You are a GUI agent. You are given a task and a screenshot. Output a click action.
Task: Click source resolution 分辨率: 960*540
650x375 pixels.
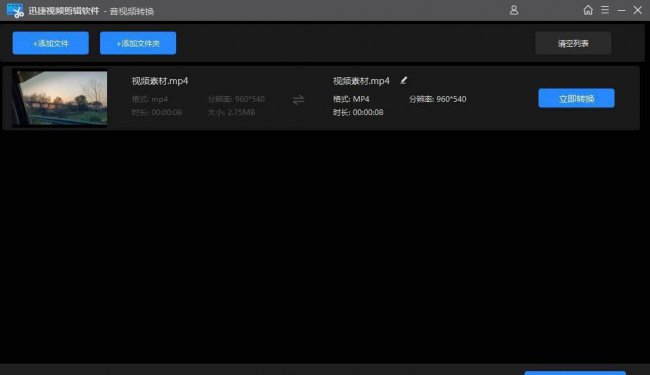coord(236,99)
